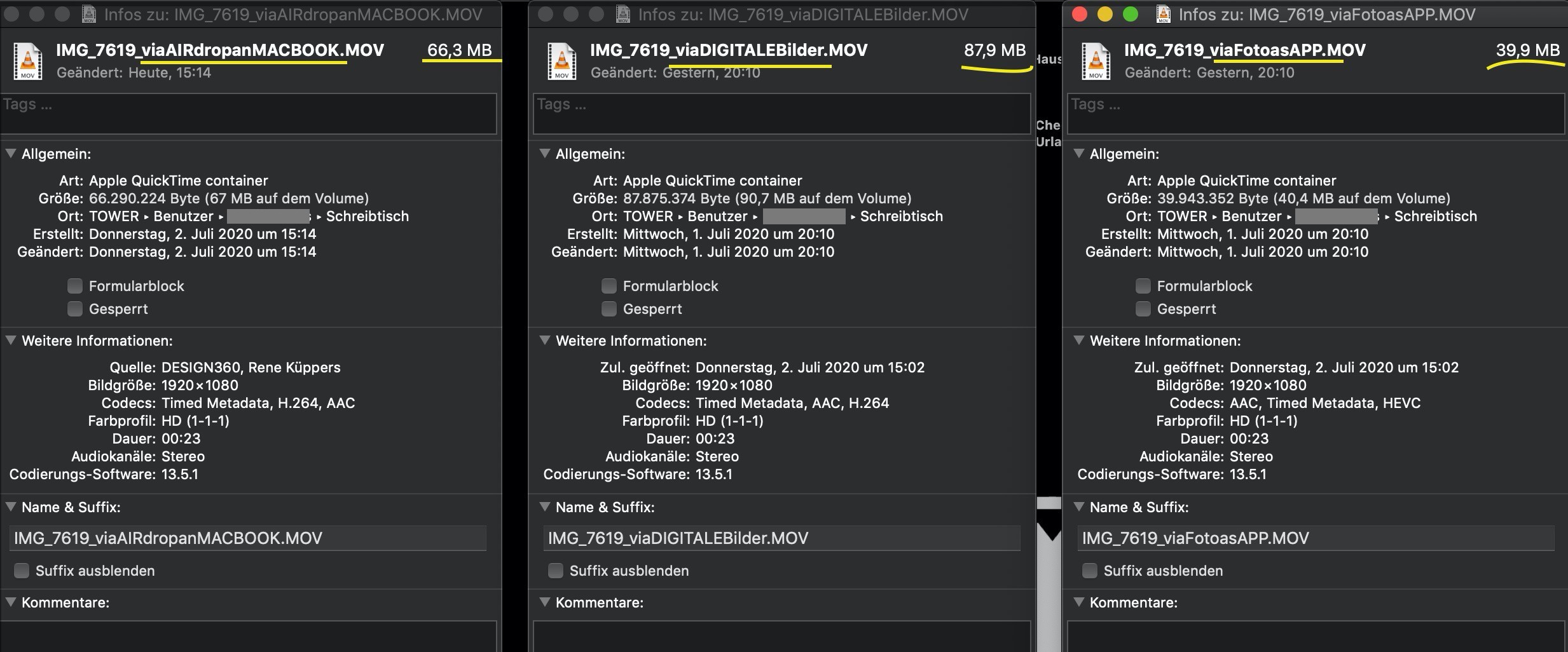Check Suffix ausblenden in viaFotoasAPP window
1568x652 pixels.
1090,571
